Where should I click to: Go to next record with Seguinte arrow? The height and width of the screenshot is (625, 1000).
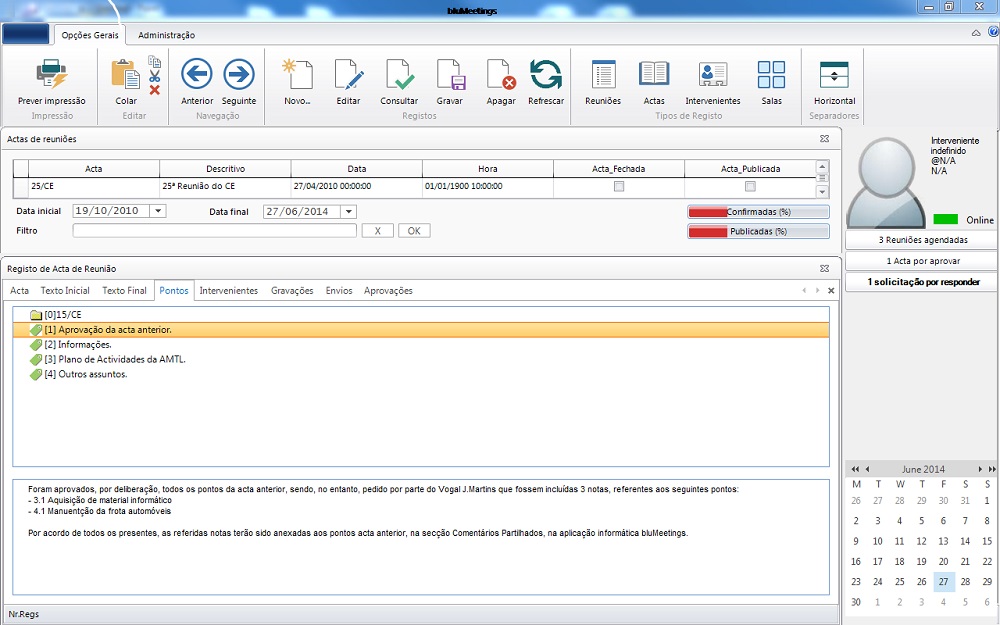tap(238, 75)
